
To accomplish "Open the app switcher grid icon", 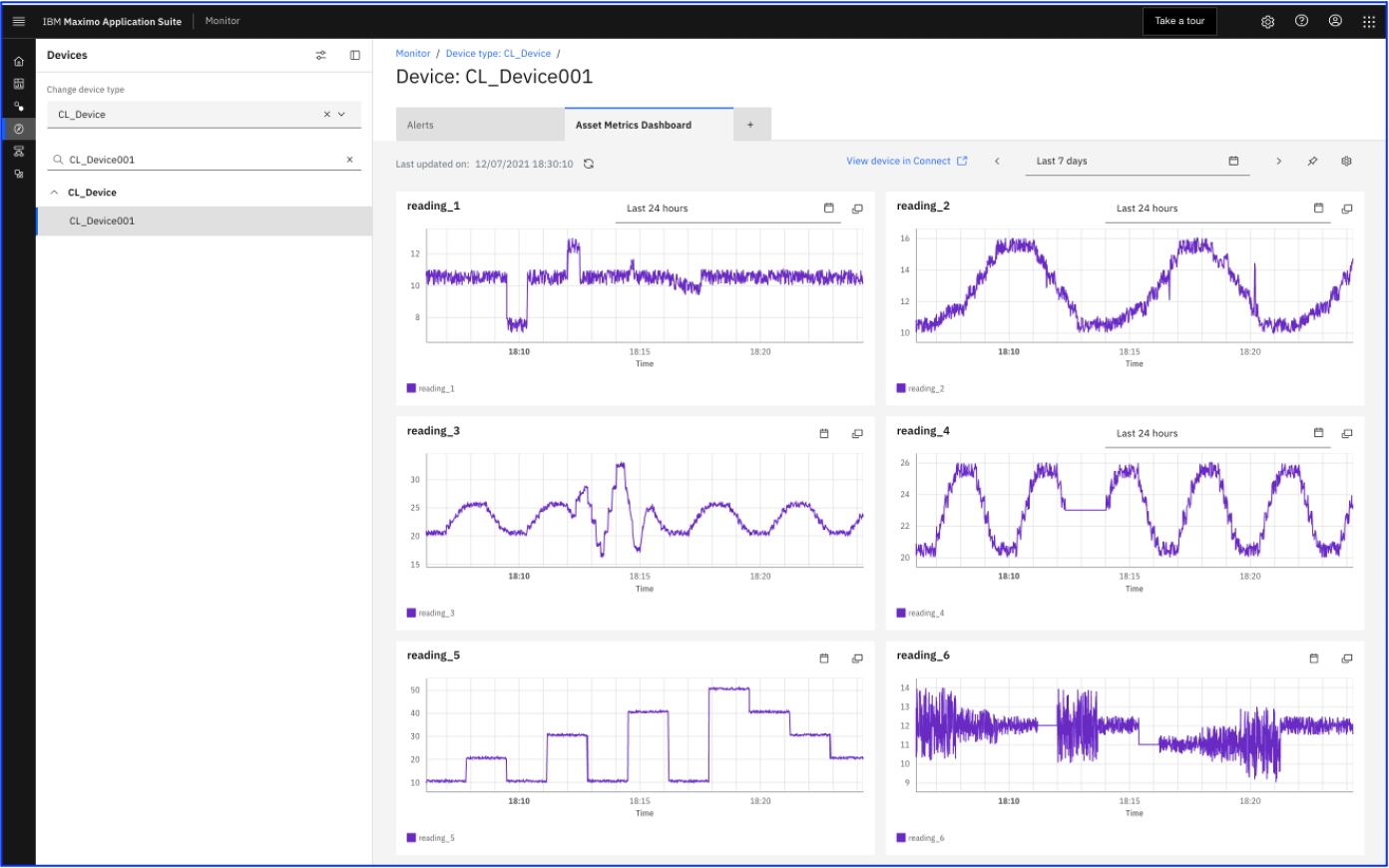I will (x=1369, y=21).
